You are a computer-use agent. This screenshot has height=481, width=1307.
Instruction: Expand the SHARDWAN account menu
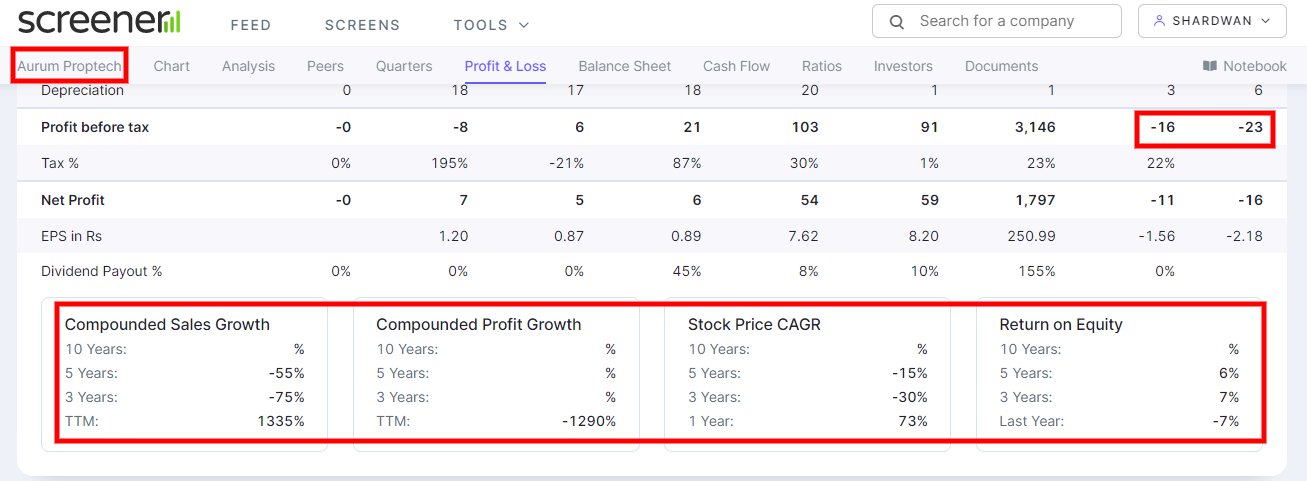1212,21
